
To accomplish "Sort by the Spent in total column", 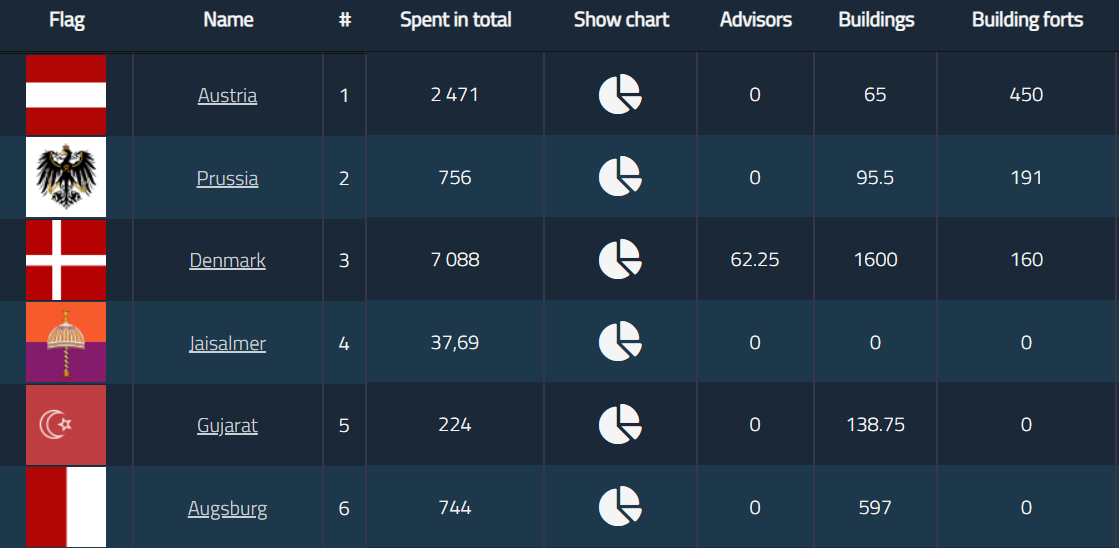I will [455, 20].
